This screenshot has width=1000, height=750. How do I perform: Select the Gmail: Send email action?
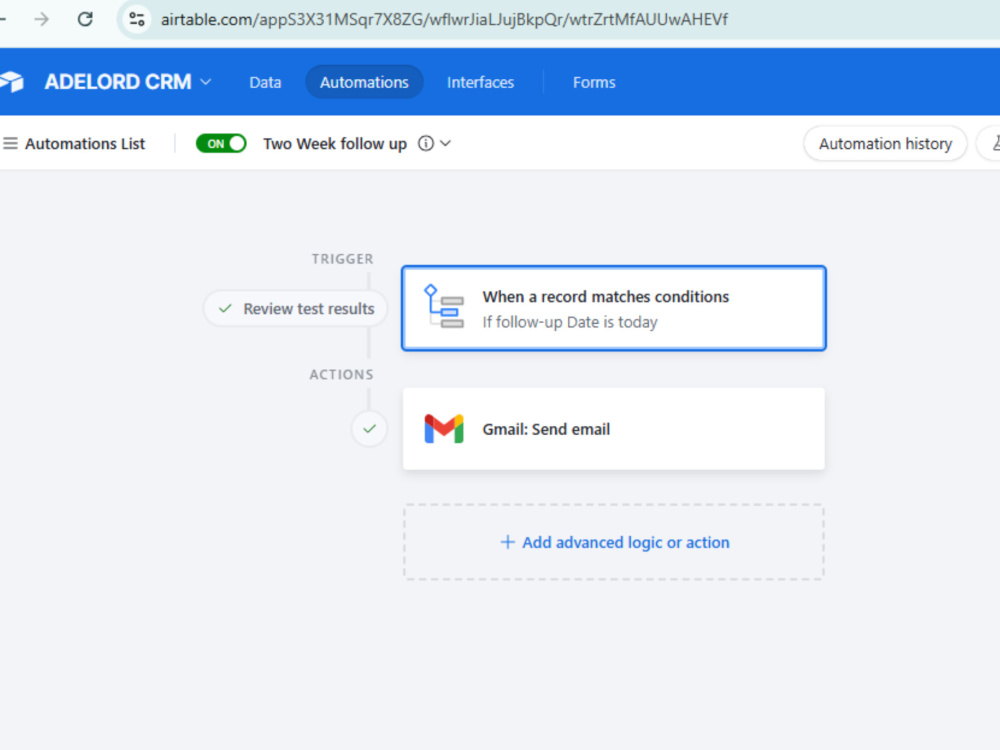point(614,429)
